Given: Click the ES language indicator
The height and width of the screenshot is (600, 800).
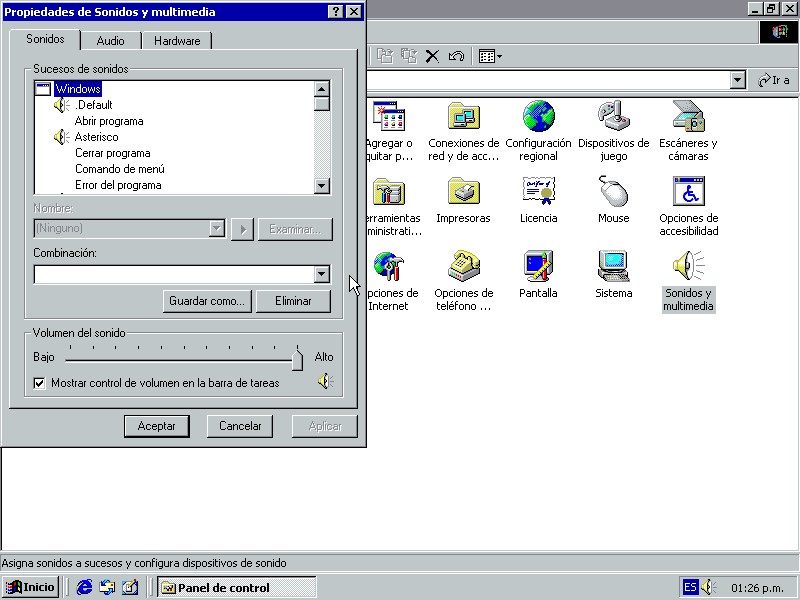Looking at the screenshot, I should [x=690, y=587].
